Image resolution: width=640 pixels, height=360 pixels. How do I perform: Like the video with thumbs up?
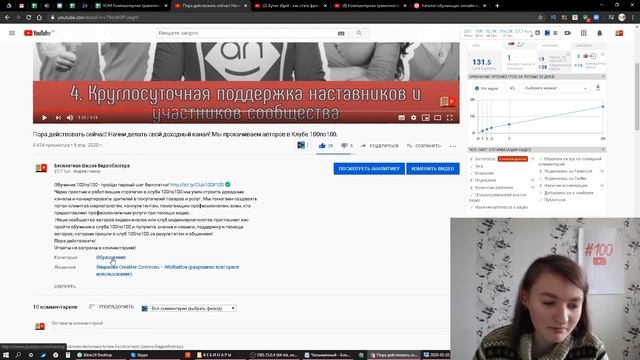322,146
